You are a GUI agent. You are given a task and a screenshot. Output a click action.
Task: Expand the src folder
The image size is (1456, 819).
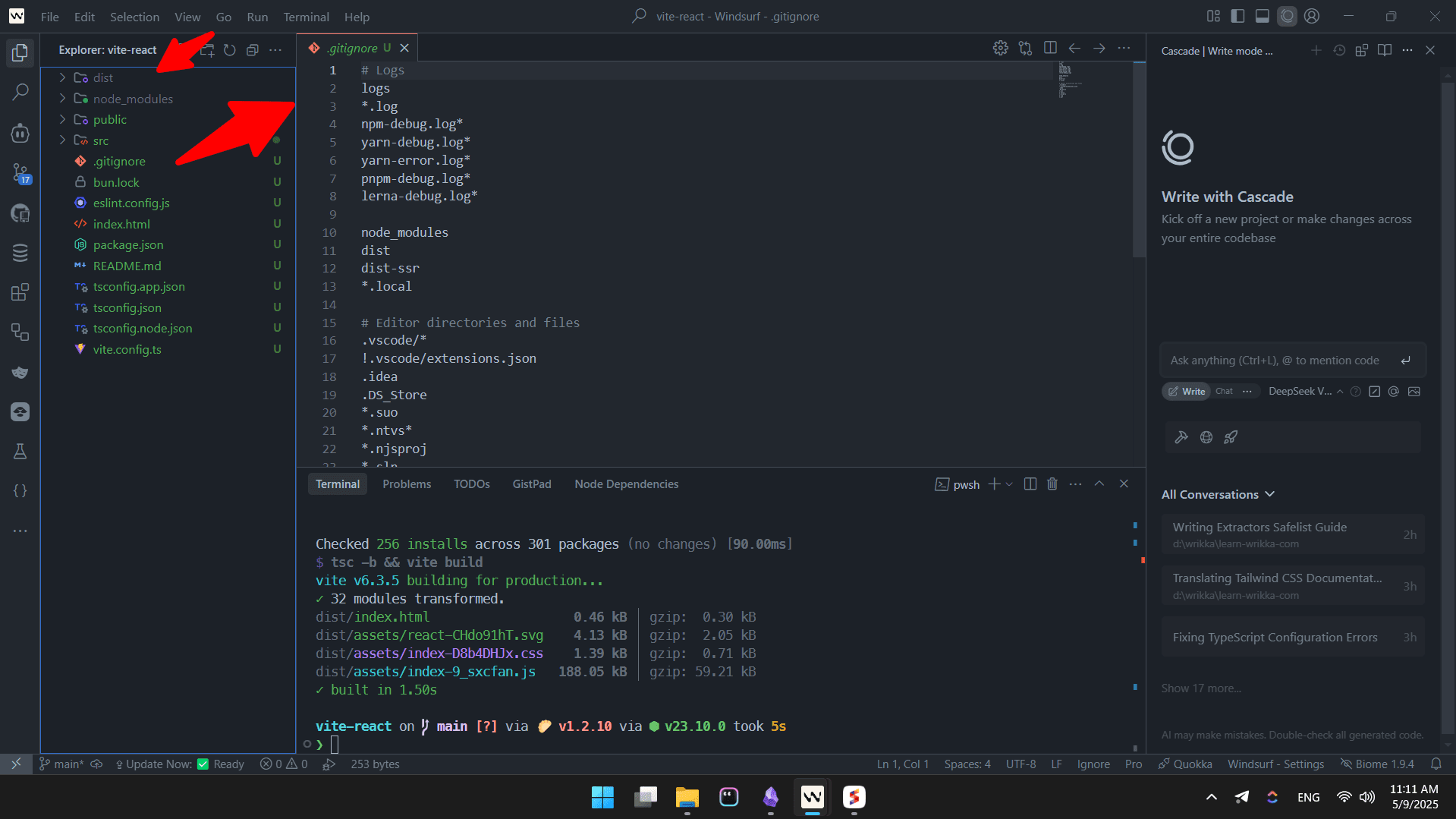(x=63, y=140)
